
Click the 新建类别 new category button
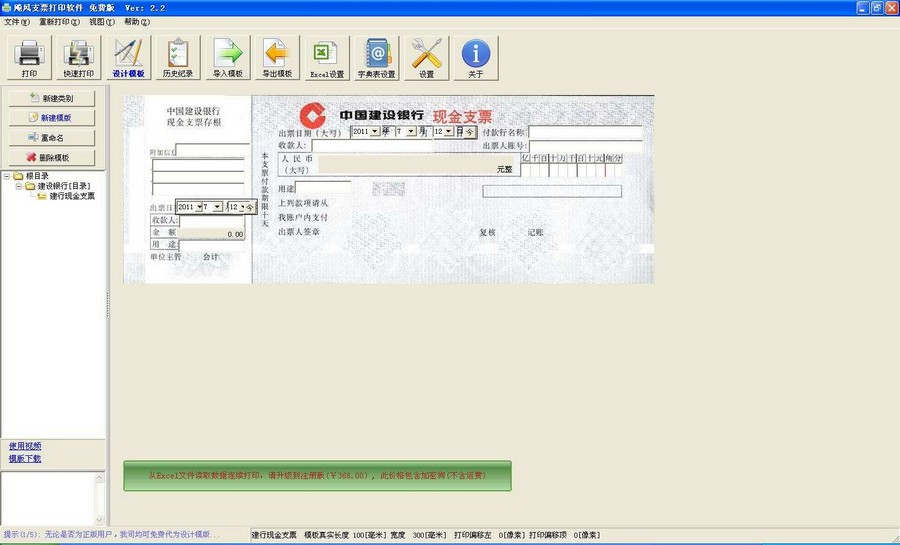pyautogui.click(x=52, y=98)
